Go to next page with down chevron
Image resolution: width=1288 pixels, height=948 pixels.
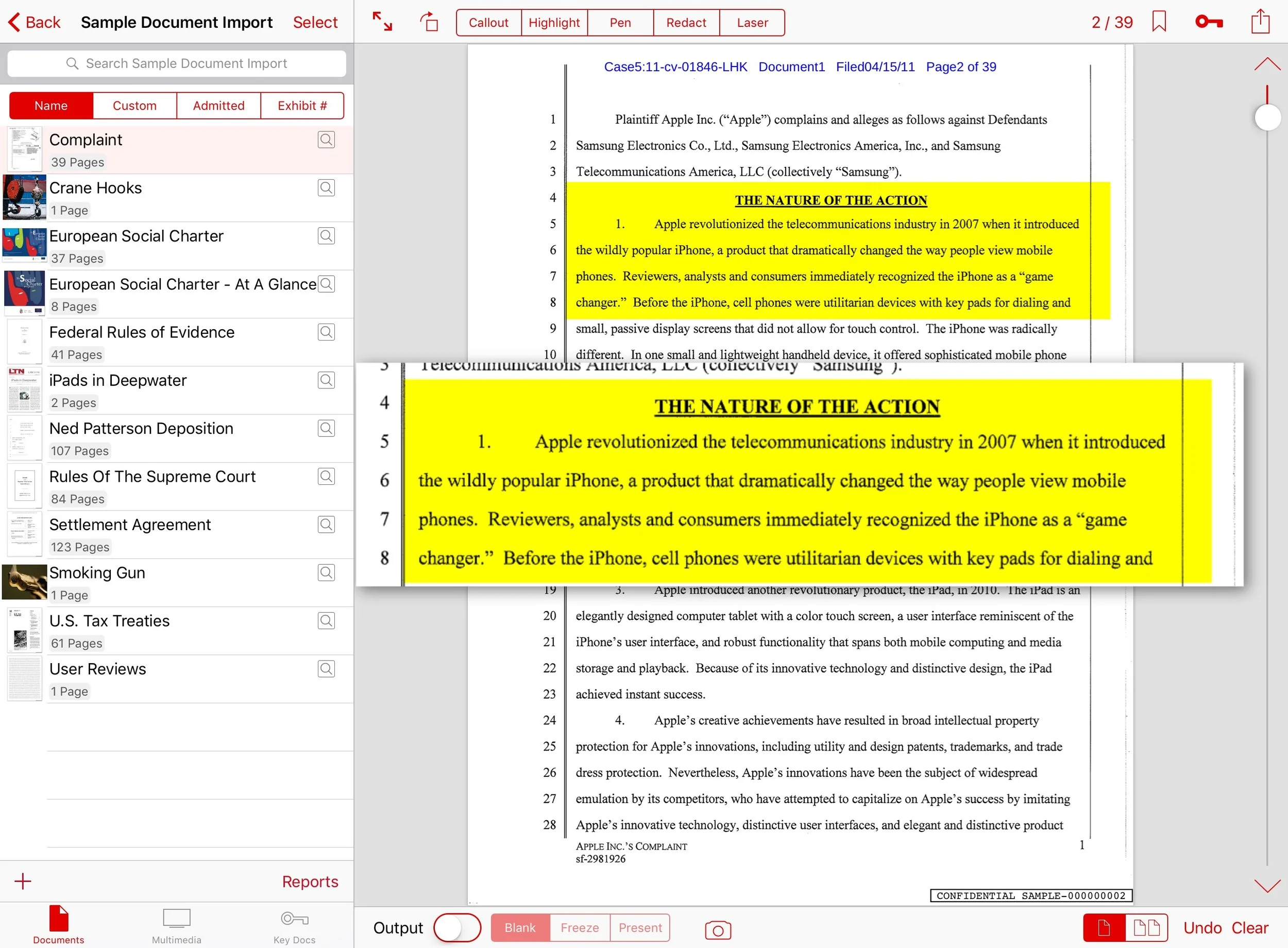1267,886
